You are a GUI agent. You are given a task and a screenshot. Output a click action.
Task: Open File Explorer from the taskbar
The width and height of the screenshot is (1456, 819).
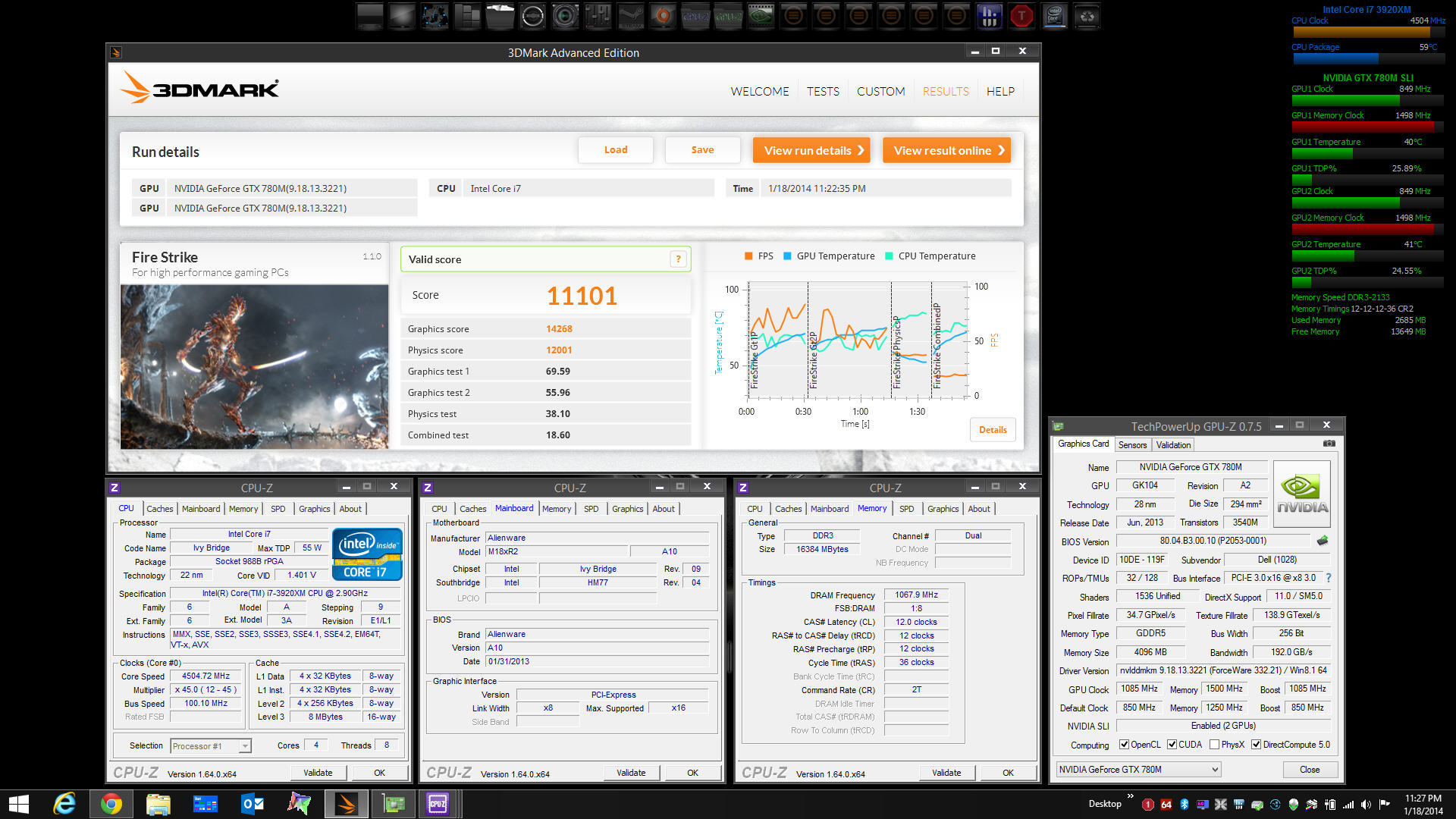(158, 804)
